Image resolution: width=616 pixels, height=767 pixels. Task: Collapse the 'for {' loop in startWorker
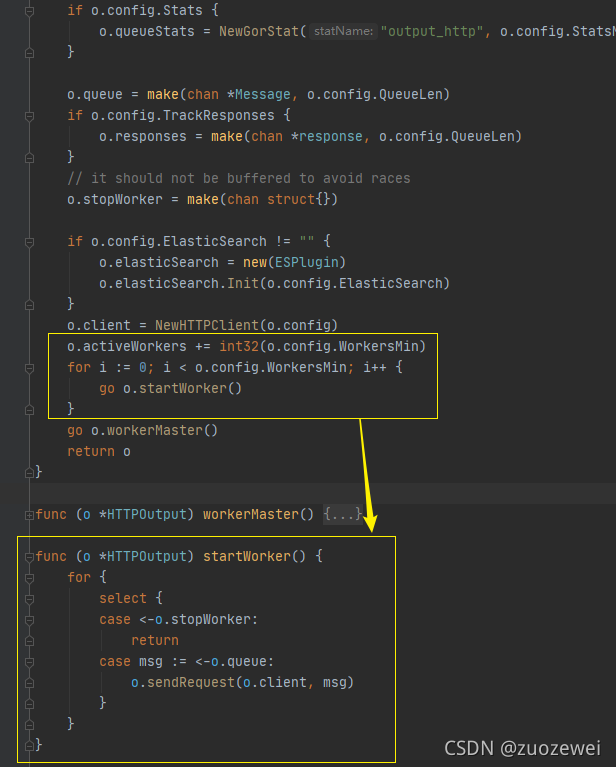click(x=29, y=578)
